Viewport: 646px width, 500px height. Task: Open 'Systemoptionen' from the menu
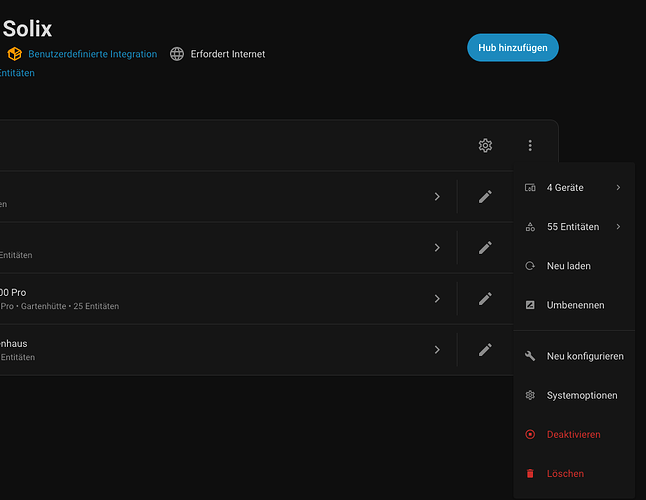[581, 395]
